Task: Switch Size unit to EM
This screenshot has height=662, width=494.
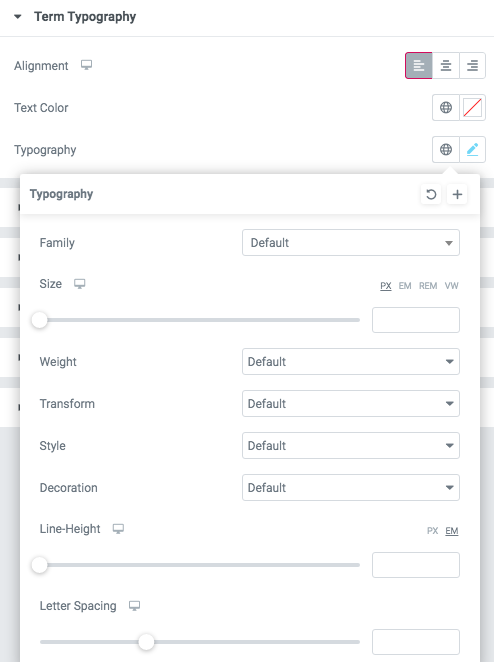Action: (405, 286)
